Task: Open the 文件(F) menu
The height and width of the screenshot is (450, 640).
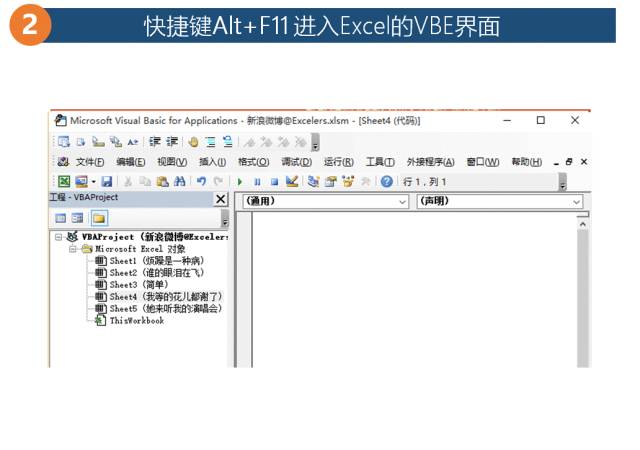Action: tap(90, 162)
